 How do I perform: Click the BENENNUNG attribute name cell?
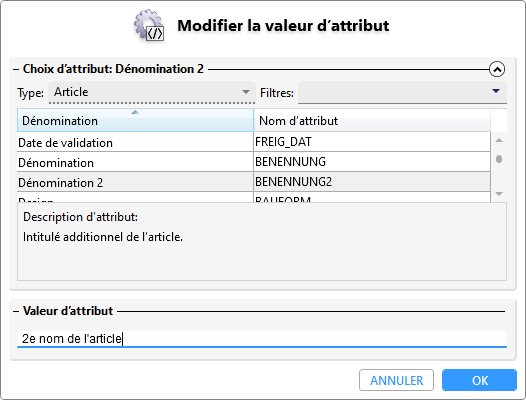point(372,162)
